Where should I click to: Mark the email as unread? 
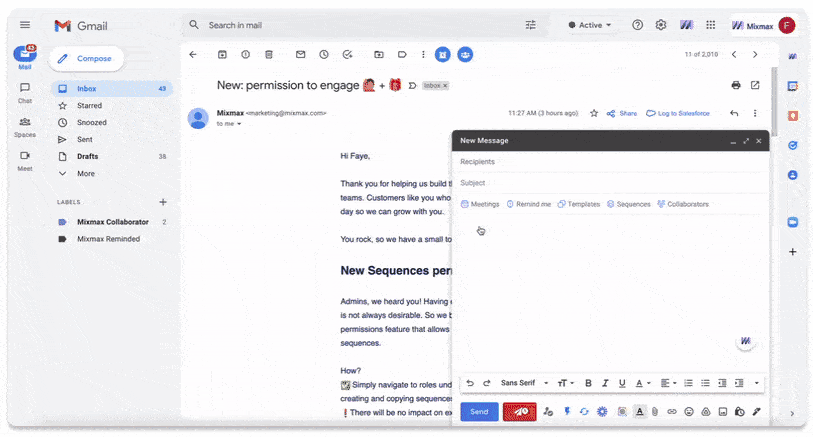pos(300,54)
